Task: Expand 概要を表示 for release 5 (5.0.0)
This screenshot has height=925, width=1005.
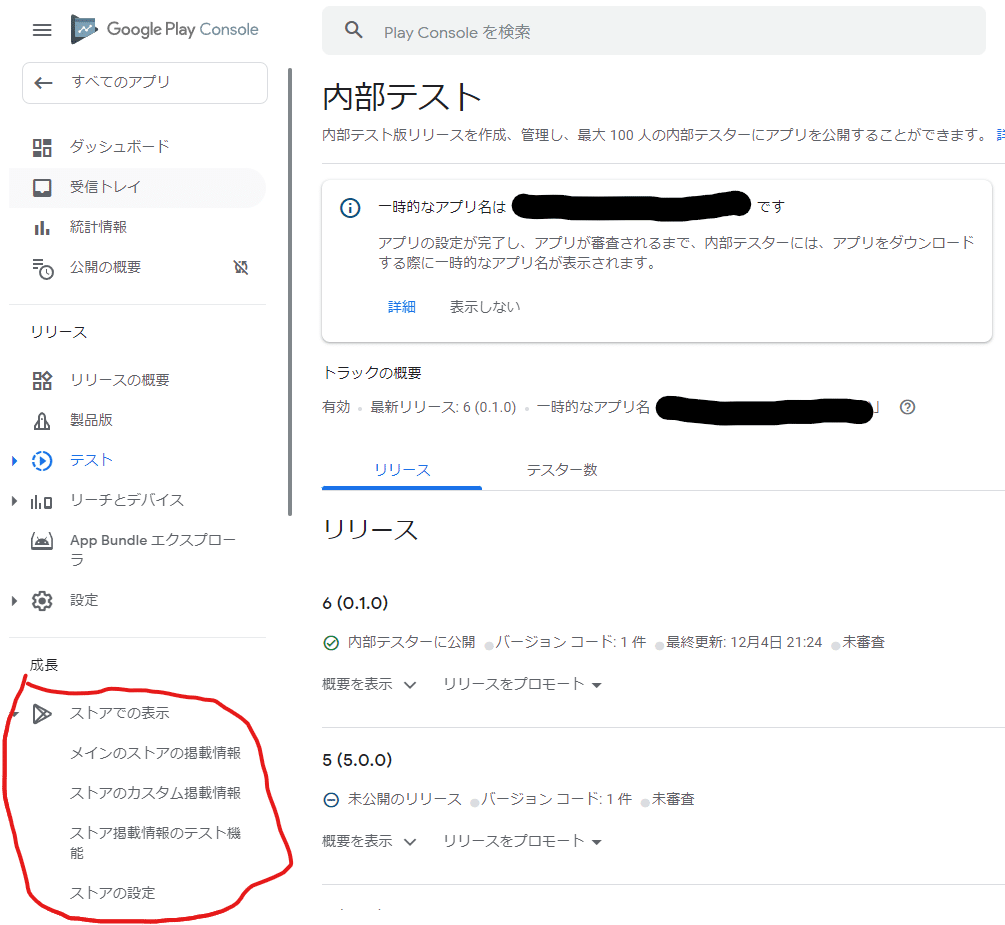Action: [369, 841]
